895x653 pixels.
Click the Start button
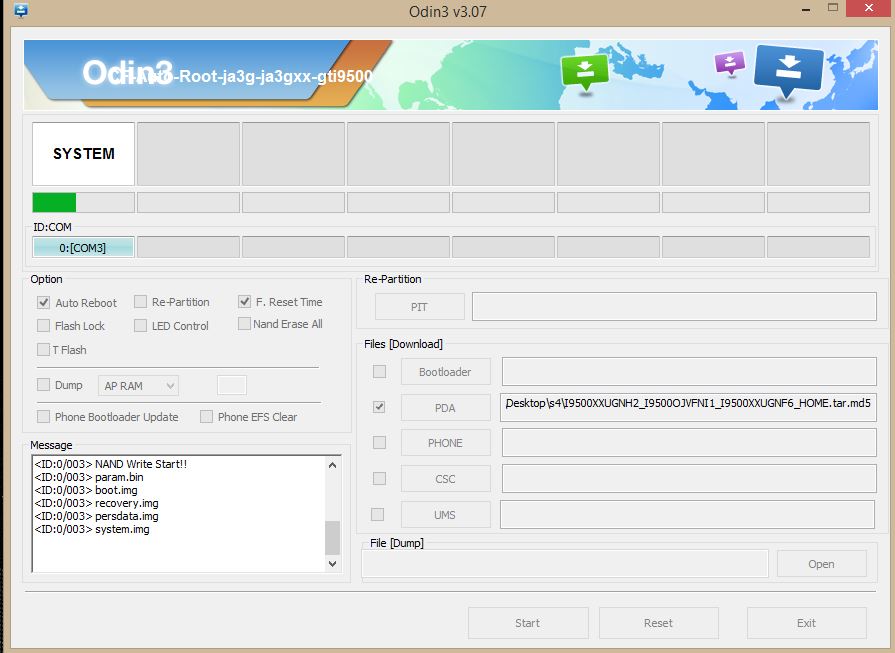click(x=528, y=623)
